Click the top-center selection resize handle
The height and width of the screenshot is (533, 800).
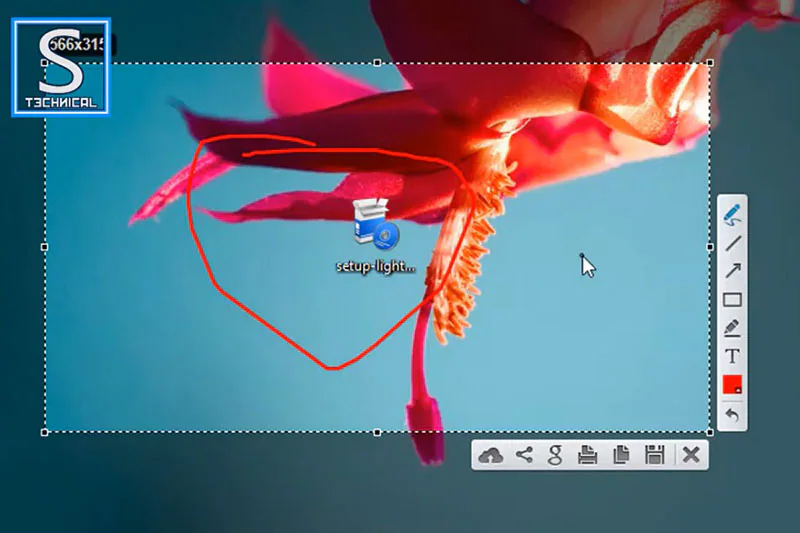pyautogui.click(x=377, y=63)
